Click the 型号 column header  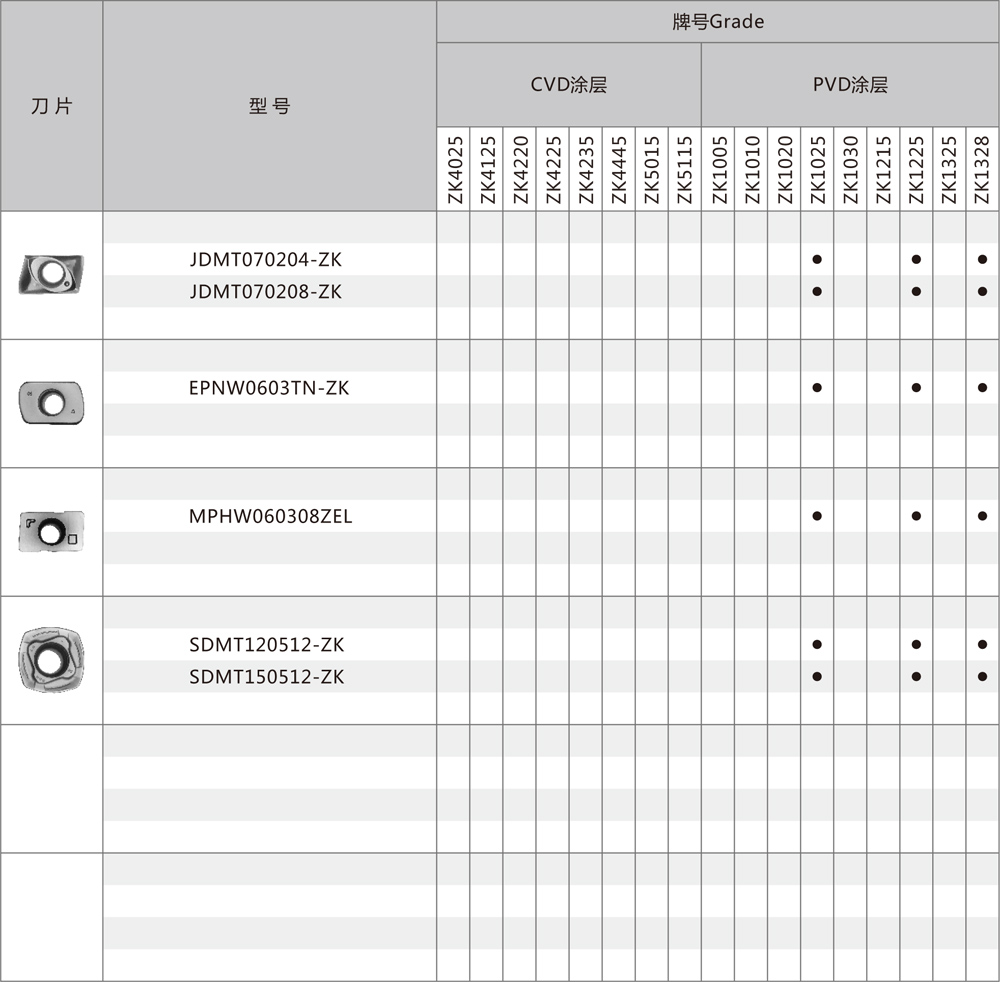pyautogui.click(x=269, y=106)
